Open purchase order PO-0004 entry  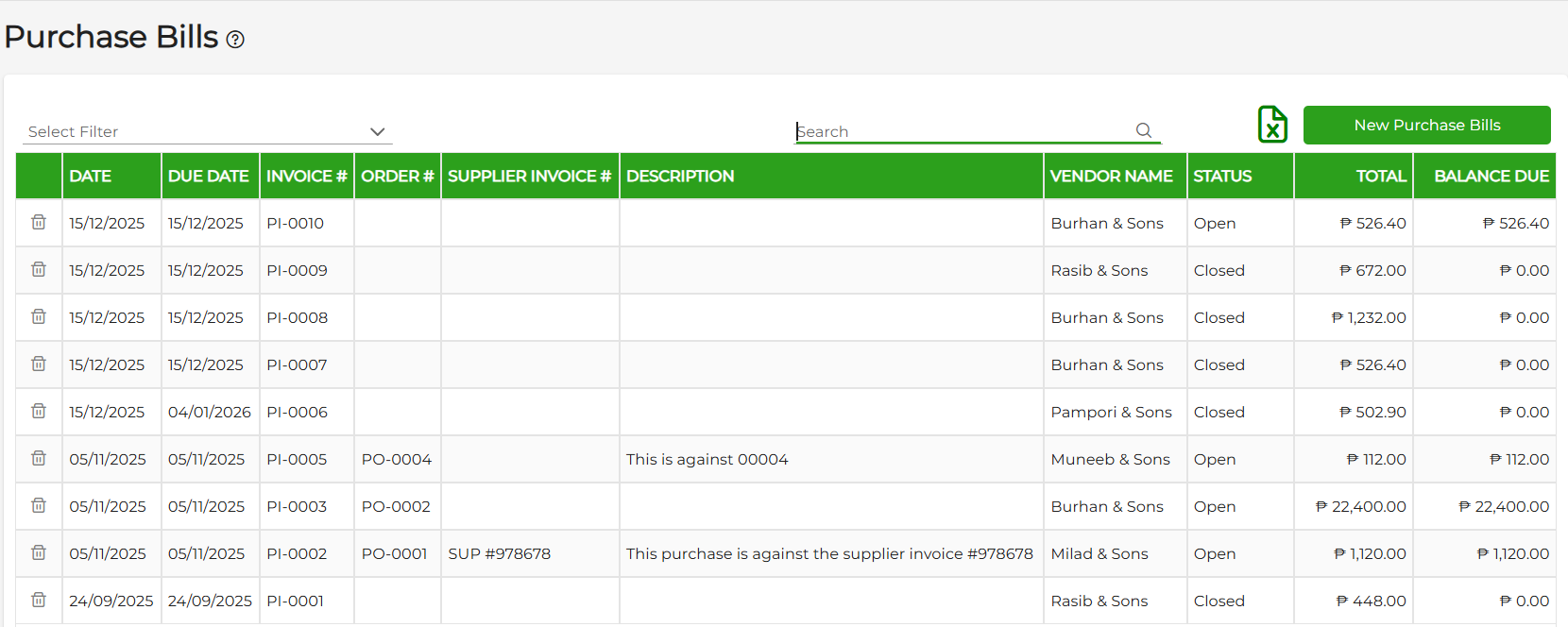click(x=396, y=460)
